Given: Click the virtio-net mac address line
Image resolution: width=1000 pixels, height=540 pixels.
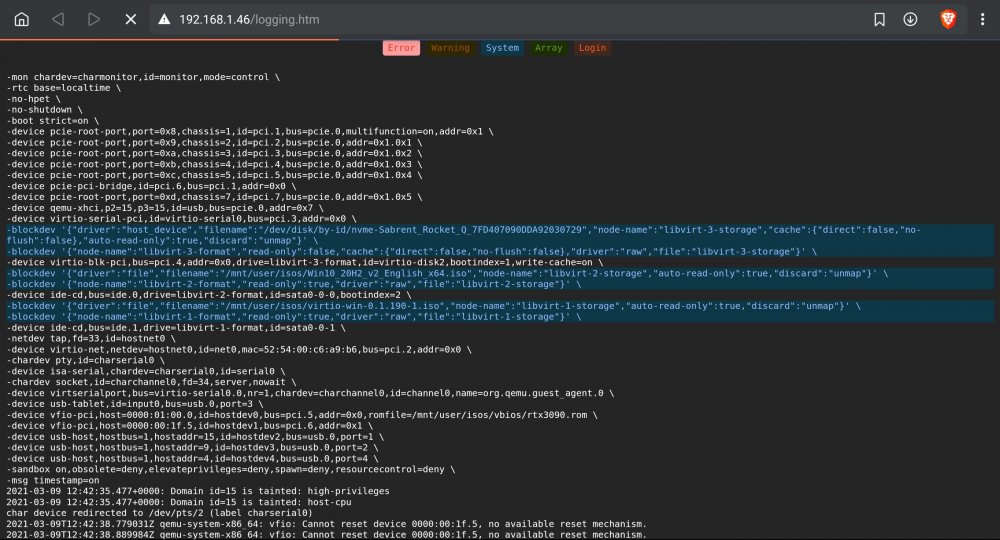Looking at the screenshot, I should [x=239, y=349].
